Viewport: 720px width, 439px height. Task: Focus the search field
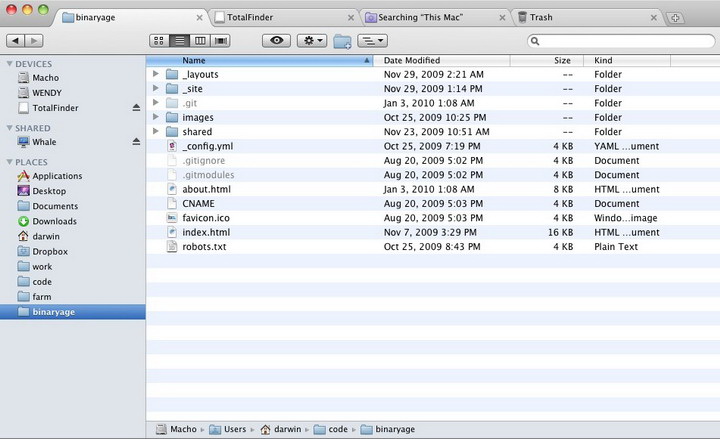[621, 41]
